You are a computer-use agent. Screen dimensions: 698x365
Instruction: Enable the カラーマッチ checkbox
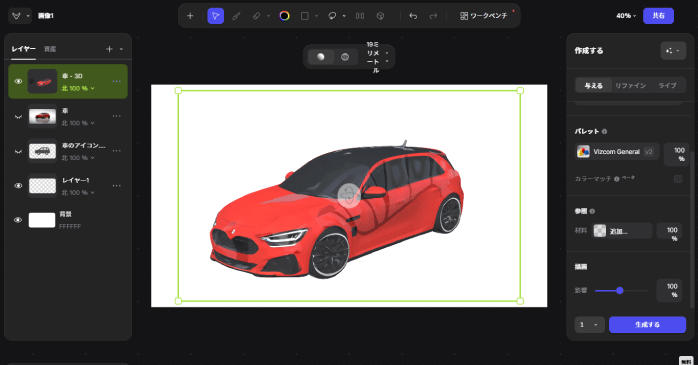678,179
